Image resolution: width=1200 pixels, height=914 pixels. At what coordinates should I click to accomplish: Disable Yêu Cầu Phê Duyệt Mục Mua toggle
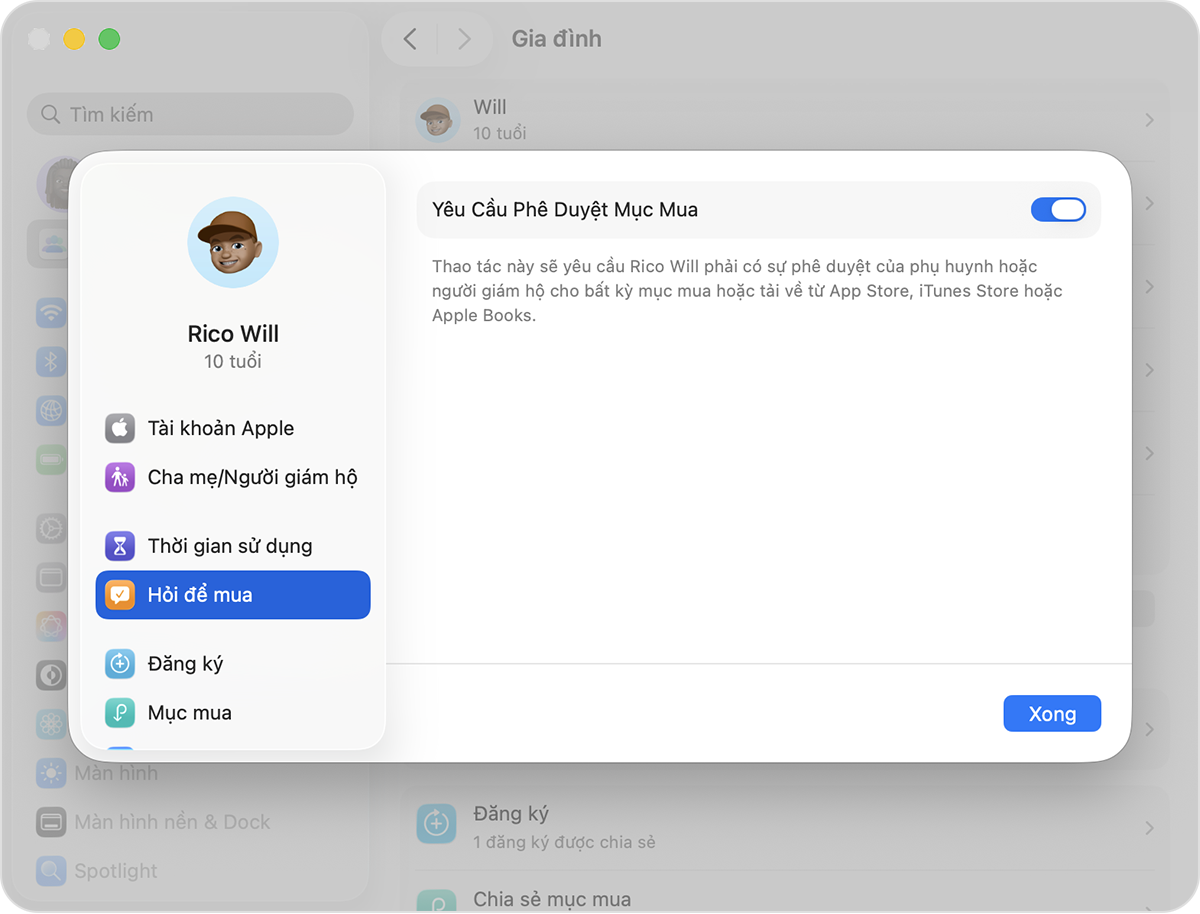[x=1058, y=209]
